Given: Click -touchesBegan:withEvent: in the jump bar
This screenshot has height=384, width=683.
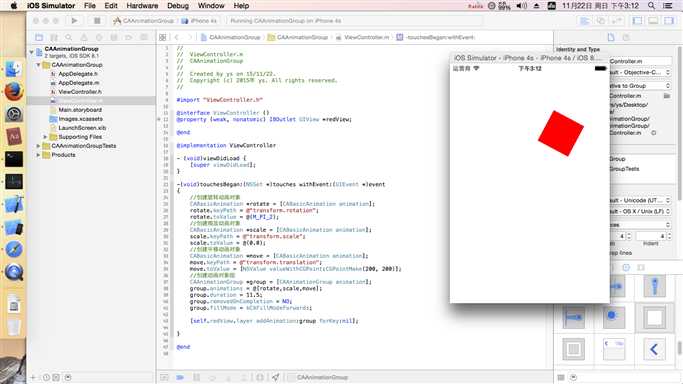Looking at the screenshot, I should click(x=436, y=37).
